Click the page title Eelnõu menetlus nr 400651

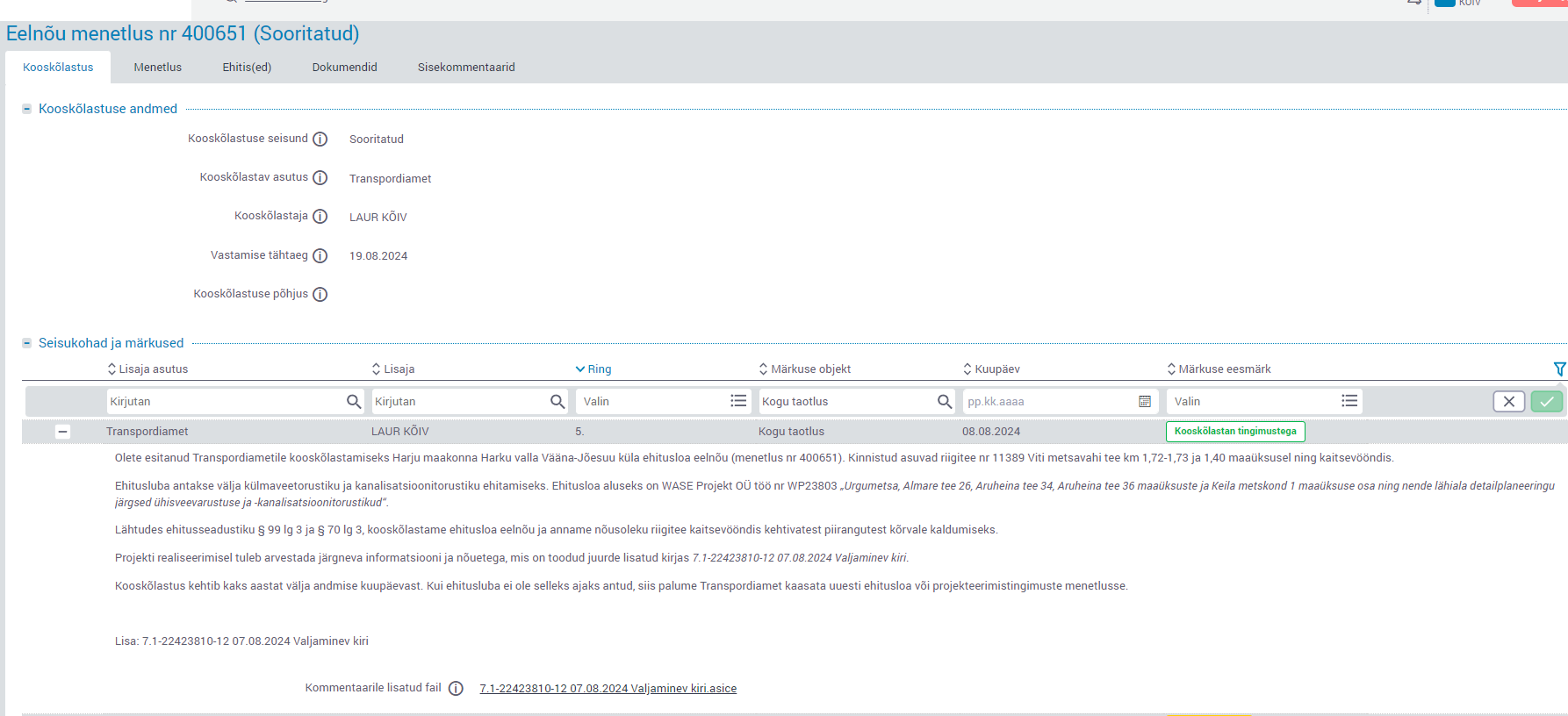183,33
